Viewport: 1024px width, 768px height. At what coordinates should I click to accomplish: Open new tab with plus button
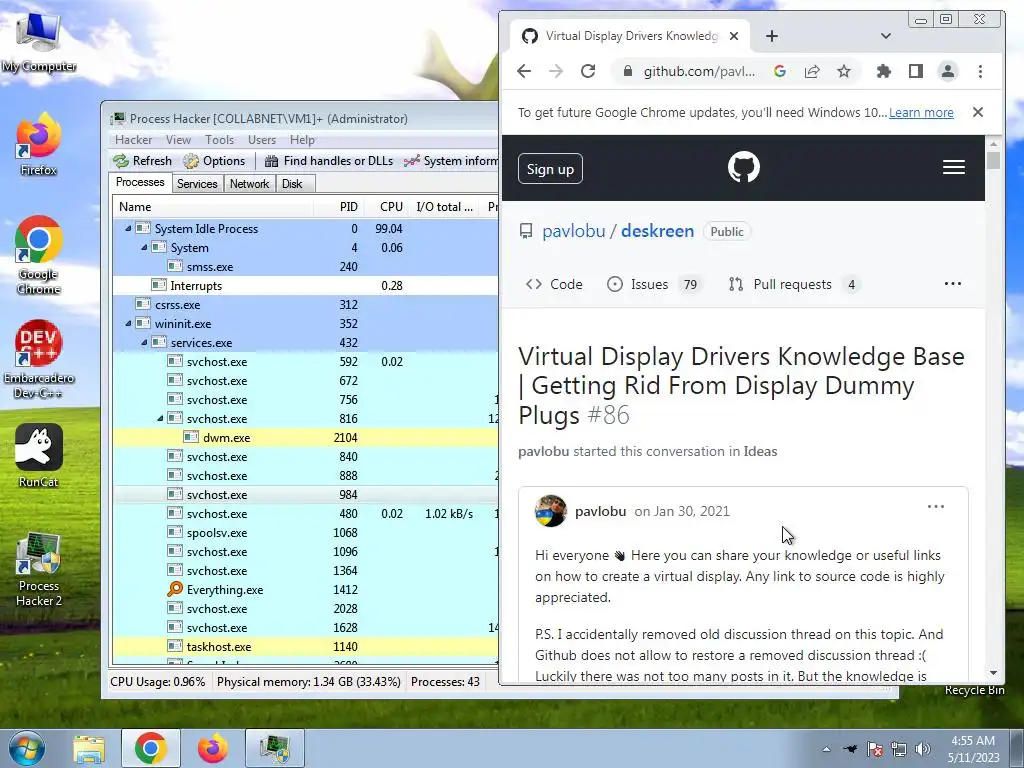pyautogui.click(x=772, y=36)
